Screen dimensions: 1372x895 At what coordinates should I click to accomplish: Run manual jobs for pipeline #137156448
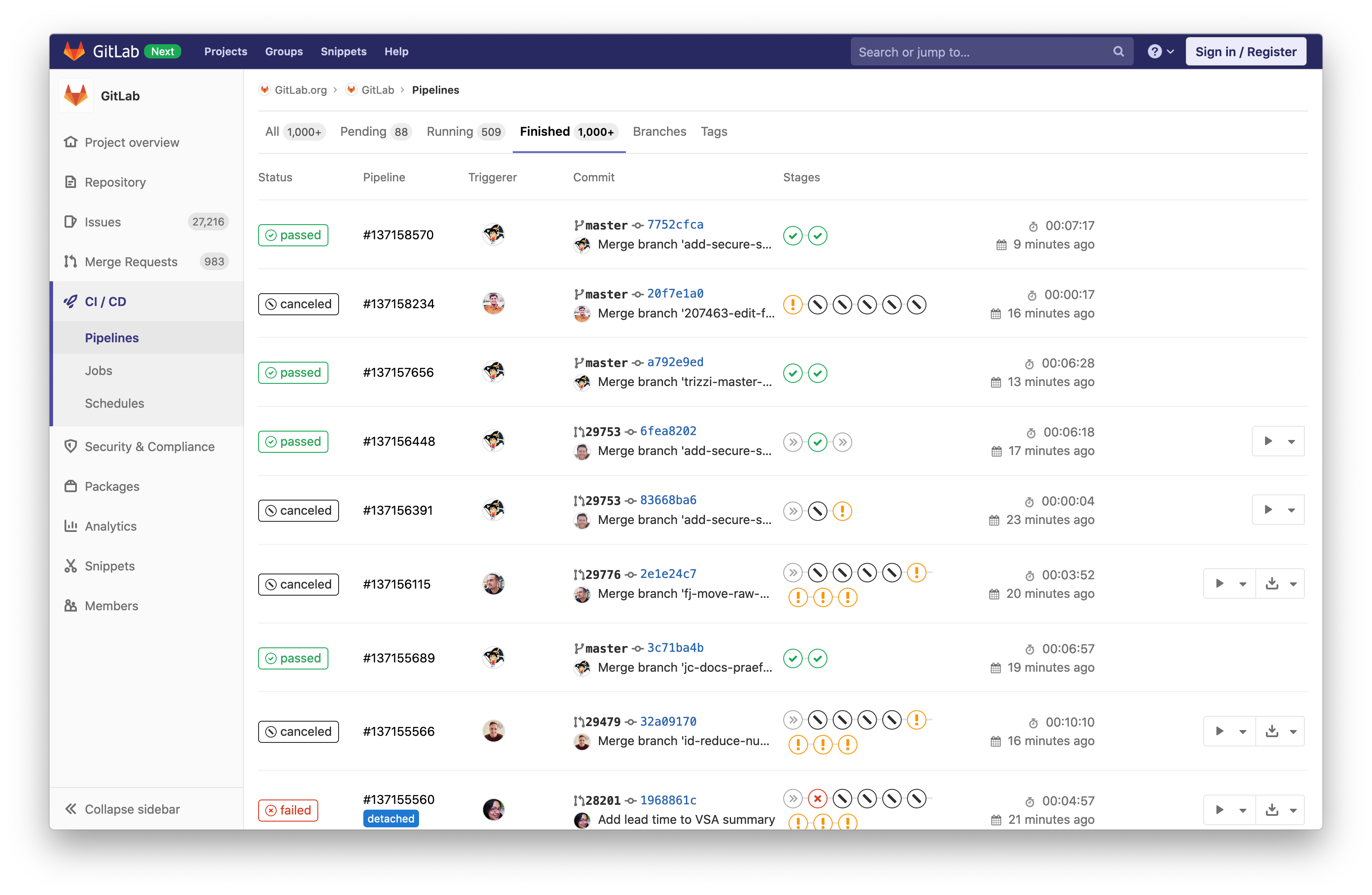tap(1268, 441)
